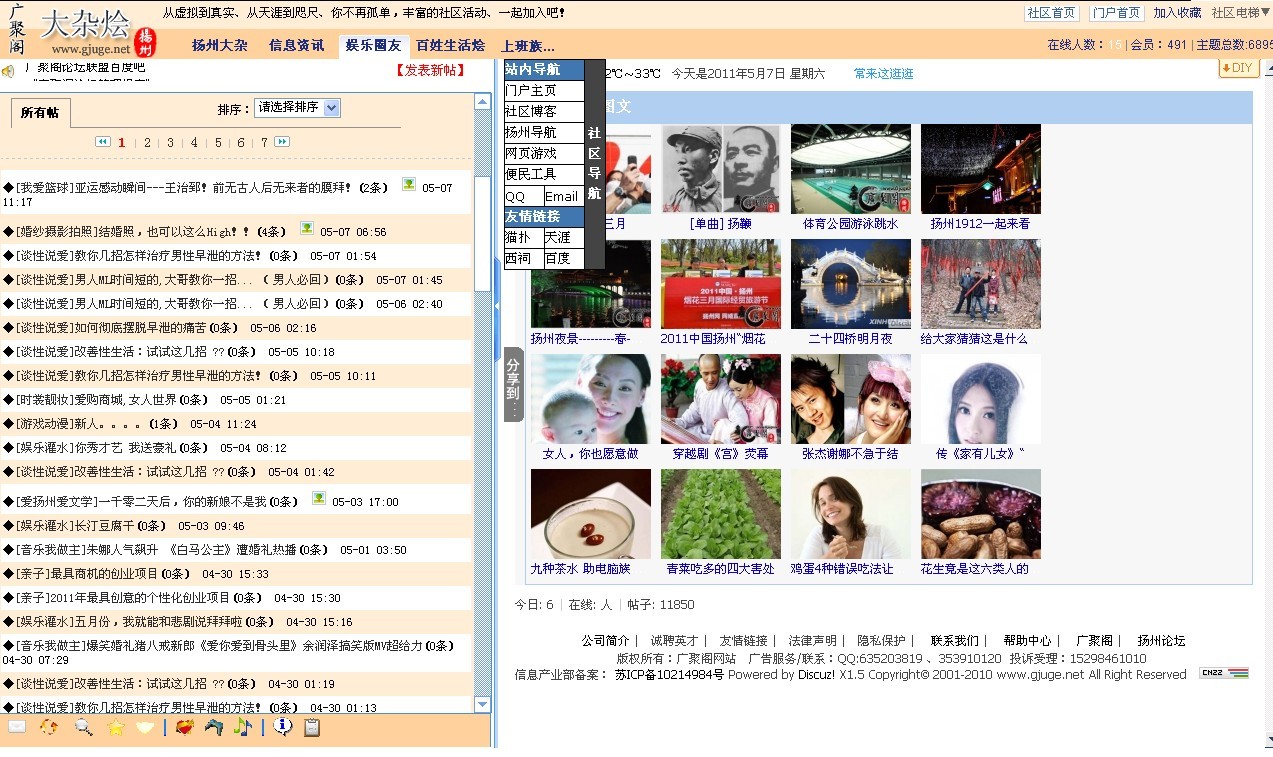Screen dimensions: 1273x757
Task: Open the 二十四桥明月夜 bridge thumbnail
Action: coord(851,284)
